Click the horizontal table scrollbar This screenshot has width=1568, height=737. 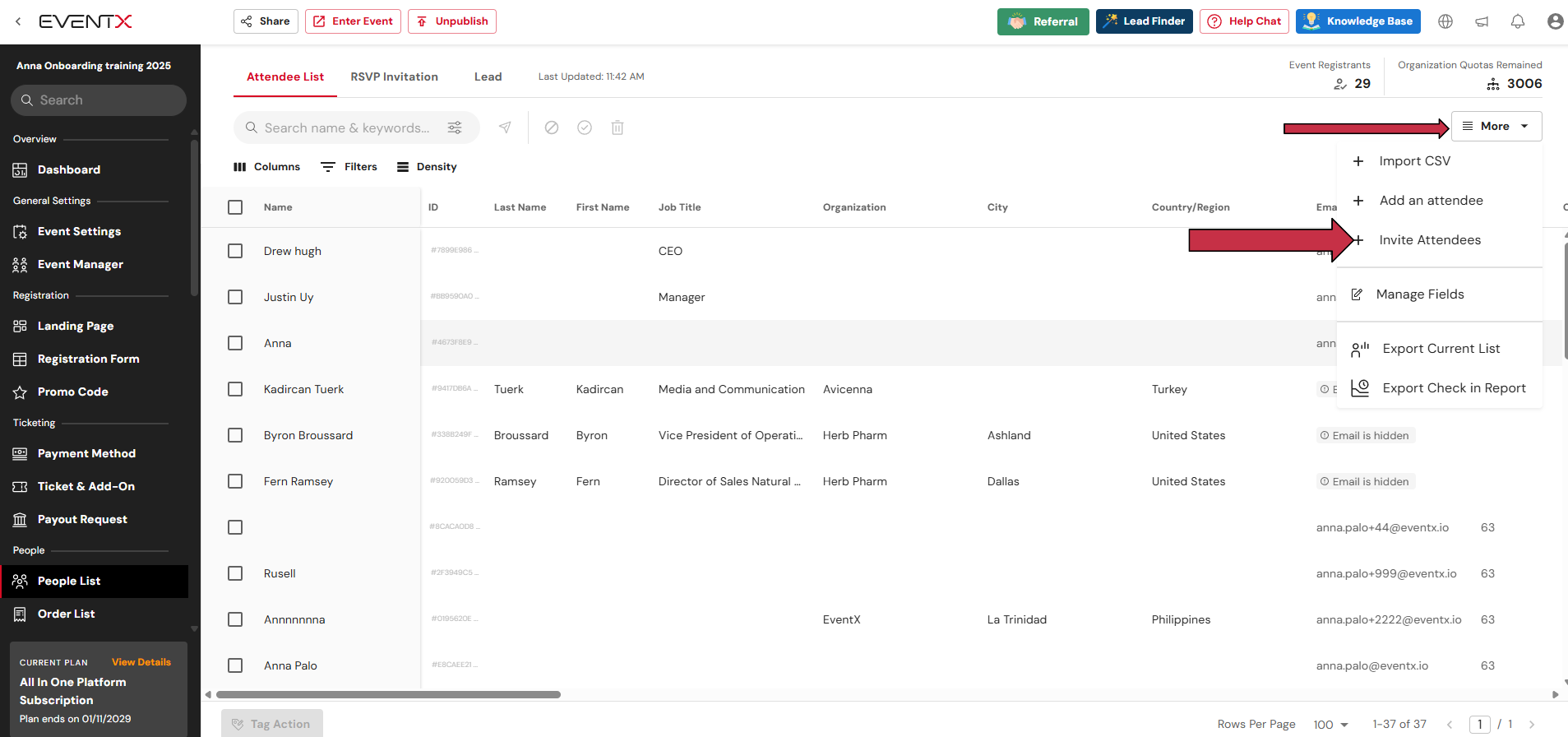[x=388, y=694]
